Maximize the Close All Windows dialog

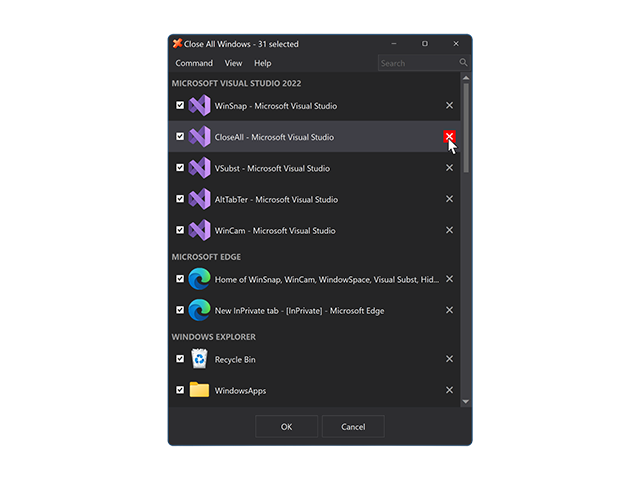point(425,43)
